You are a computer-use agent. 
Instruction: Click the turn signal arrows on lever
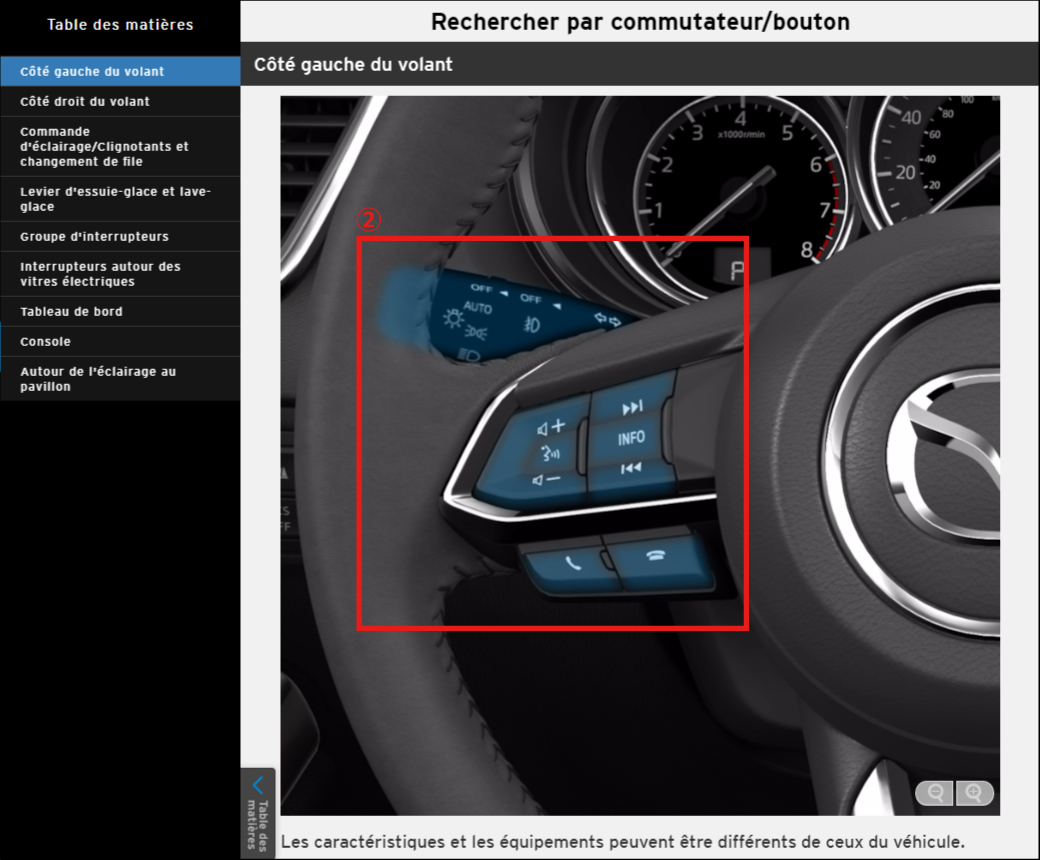coord(607,321)
